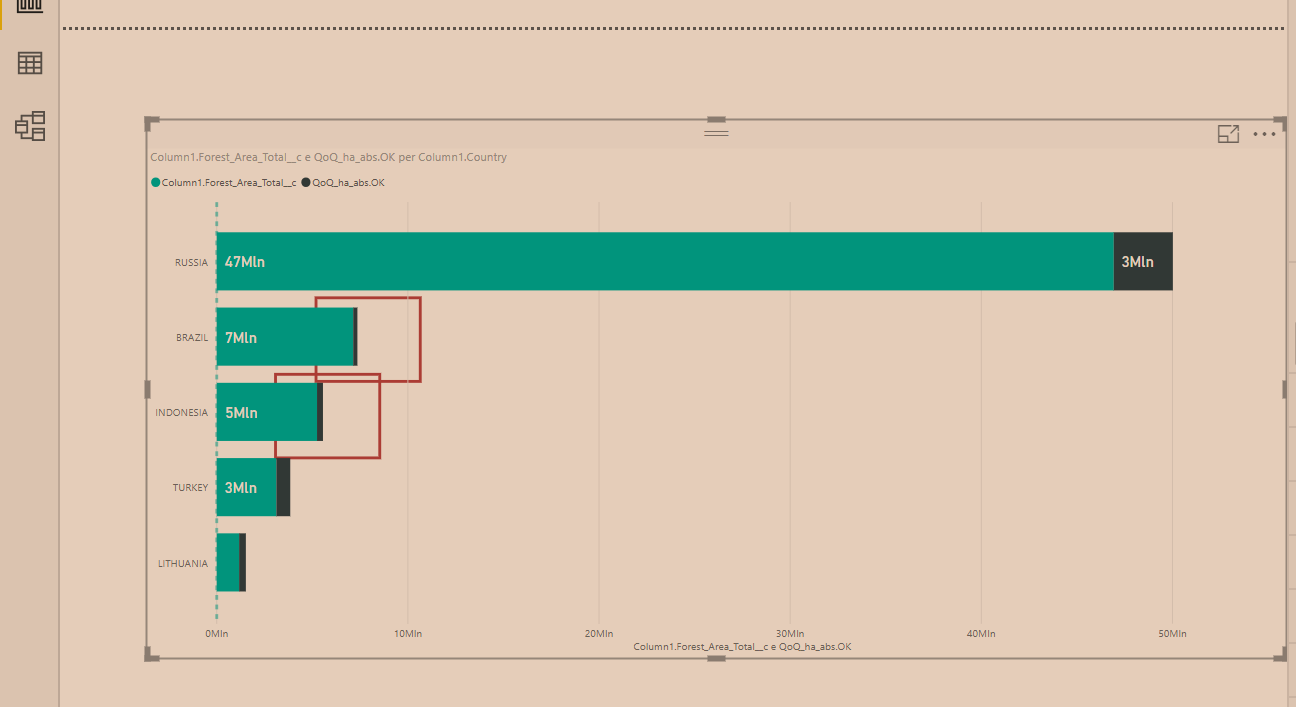Switch to the Data view table icon

(x=30, y=63)
